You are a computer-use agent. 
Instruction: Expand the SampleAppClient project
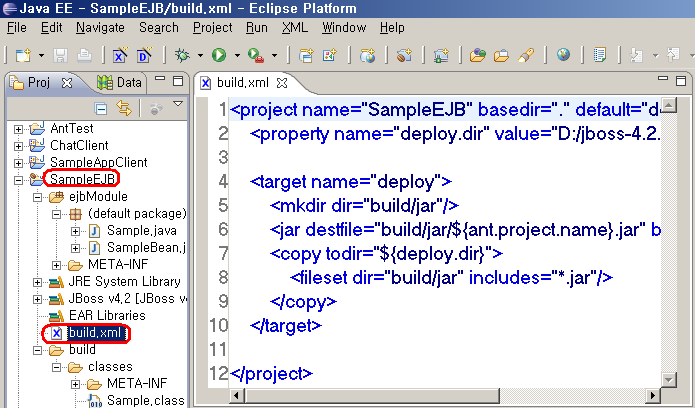[18, 163]
